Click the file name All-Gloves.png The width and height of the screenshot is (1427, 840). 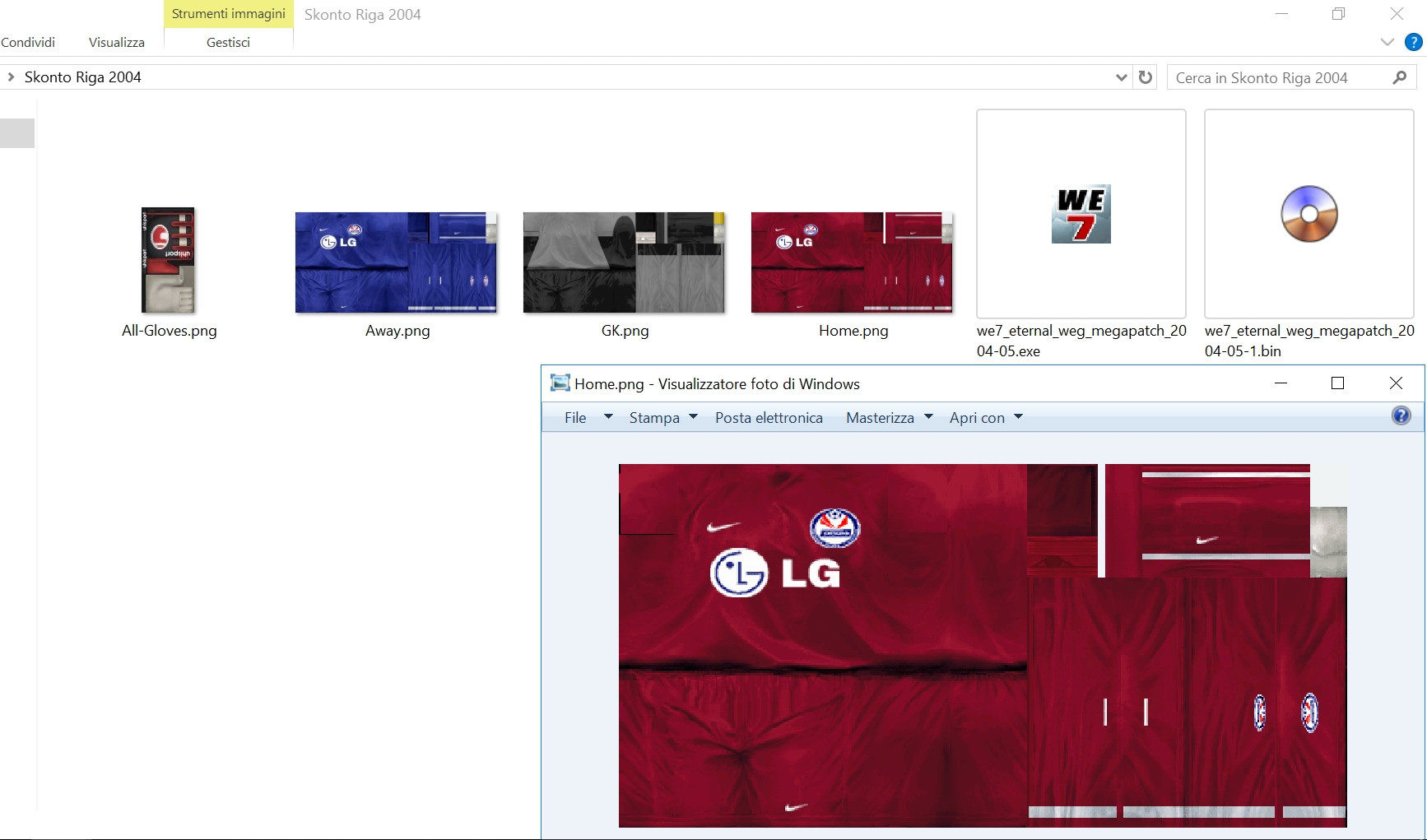(x=170, y=331)
